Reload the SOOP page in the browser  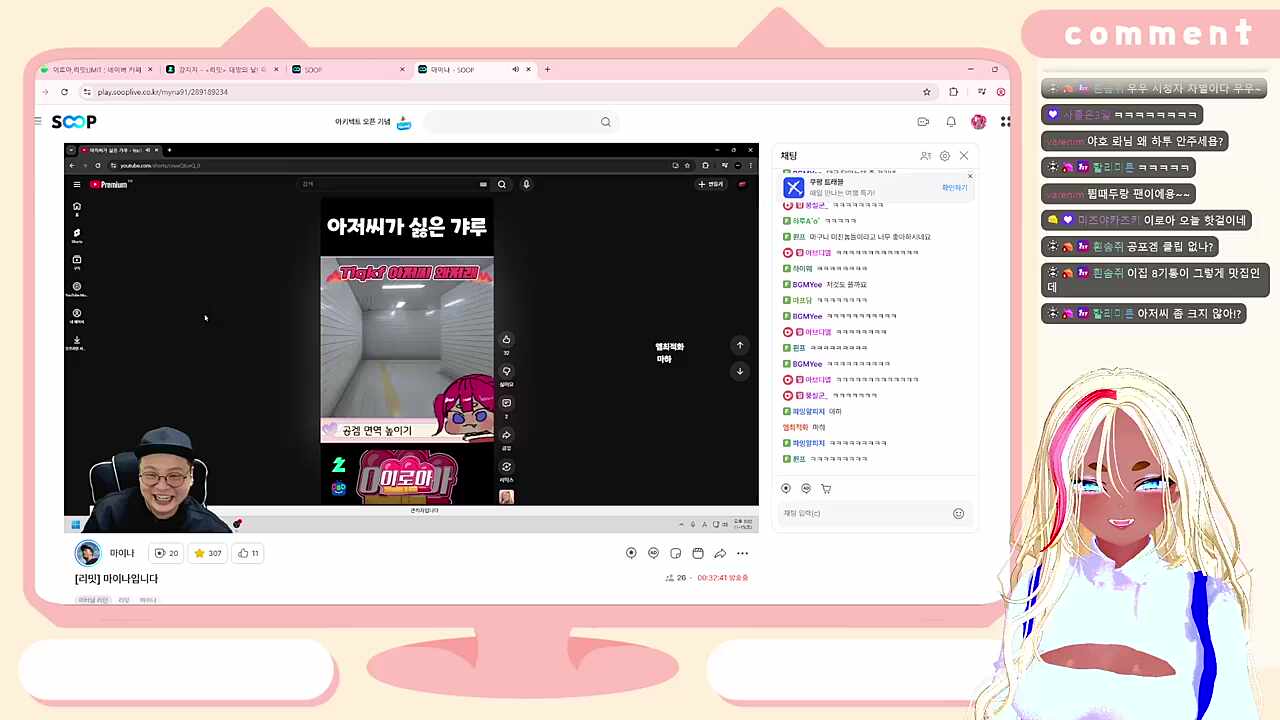(64, 92)
